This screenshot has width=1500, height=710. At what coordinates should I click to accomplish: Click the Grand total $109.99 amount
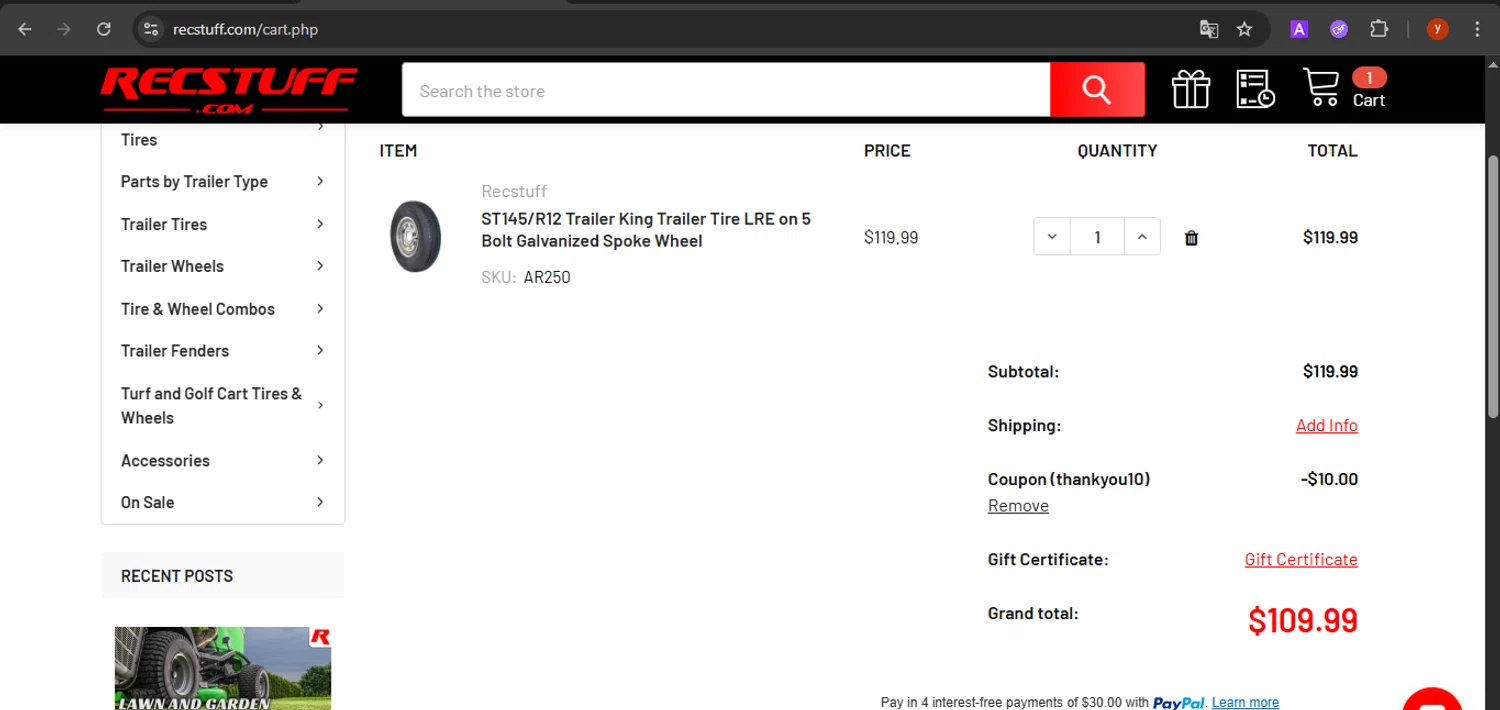point(1303,620)
